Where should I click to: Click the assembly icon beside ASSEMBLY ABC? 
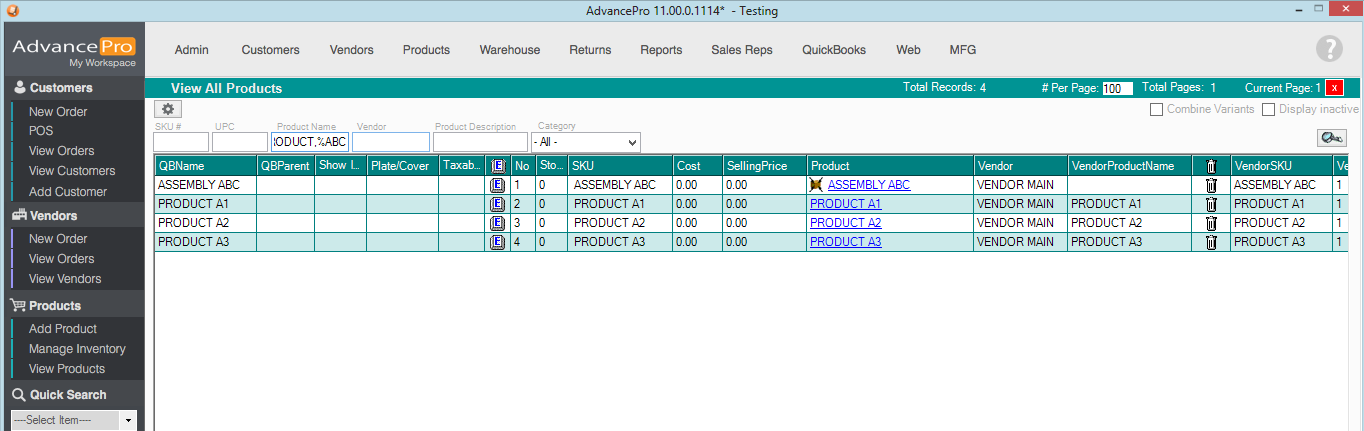(x=817, y=185)
